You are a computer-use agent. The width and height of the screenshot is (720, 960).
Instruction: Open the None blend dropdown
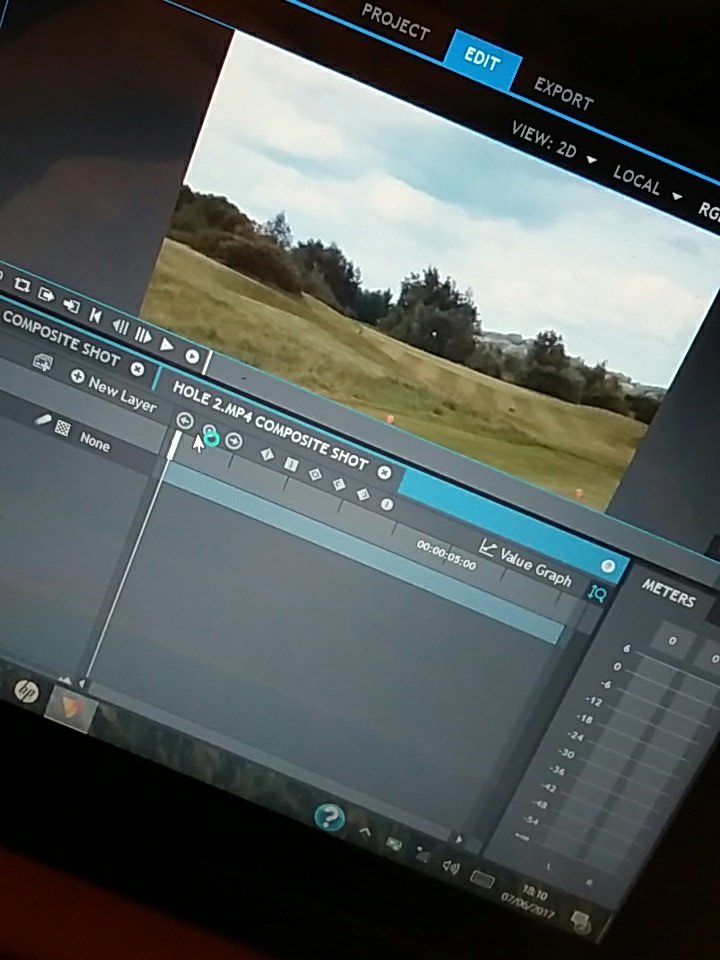(95, 441)
